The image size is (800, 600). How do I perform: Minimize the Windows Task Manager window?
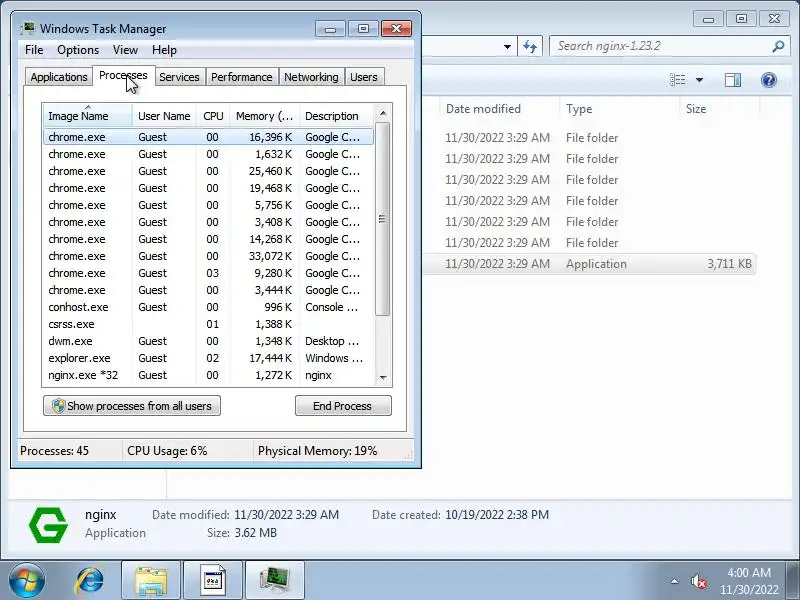[x=331, y=29]
